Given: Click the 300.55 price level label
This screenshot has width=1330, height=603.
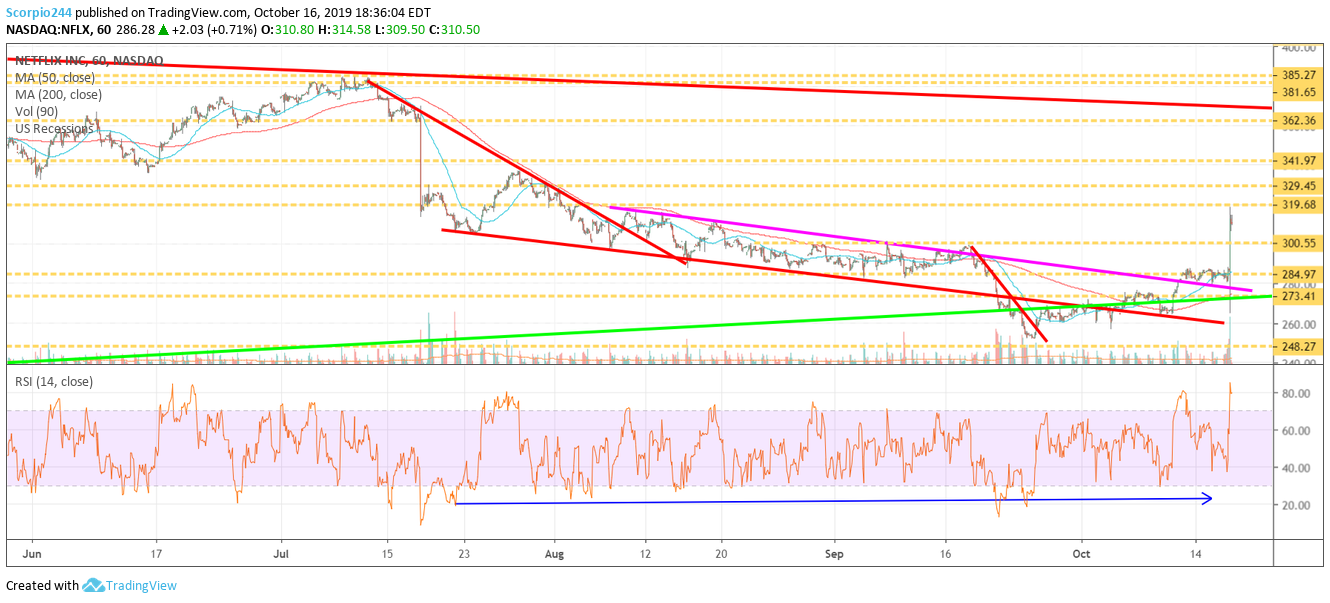Looking at the screenshot, I should pyautogui.click(x=1298, y=243).
